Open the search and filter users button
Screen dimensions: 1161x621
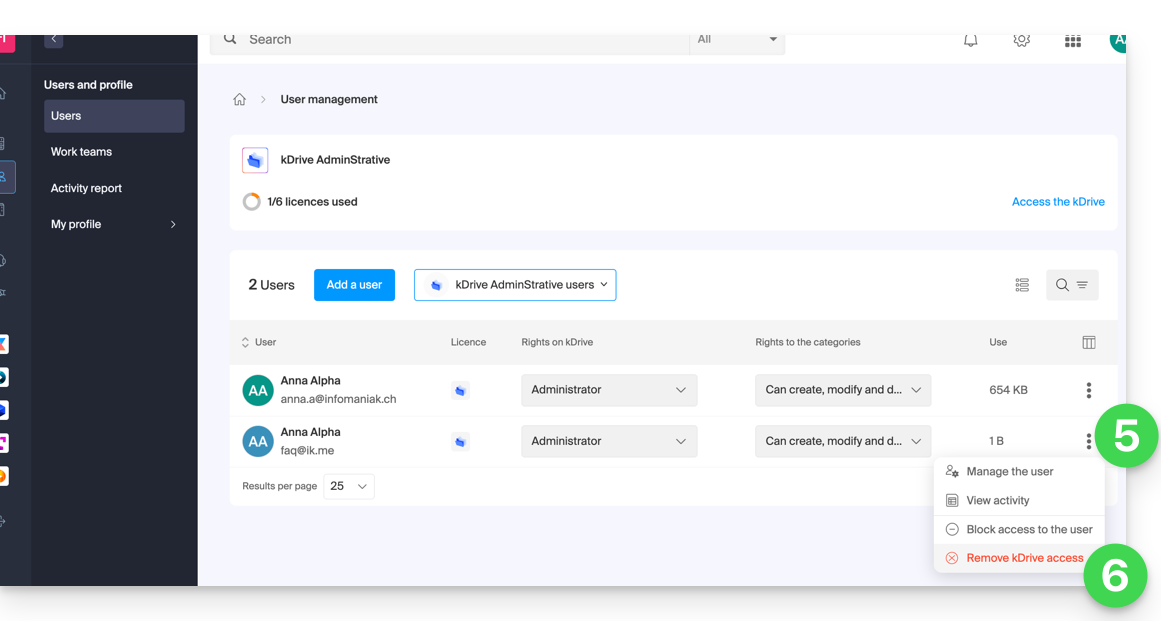(1072, 285)
